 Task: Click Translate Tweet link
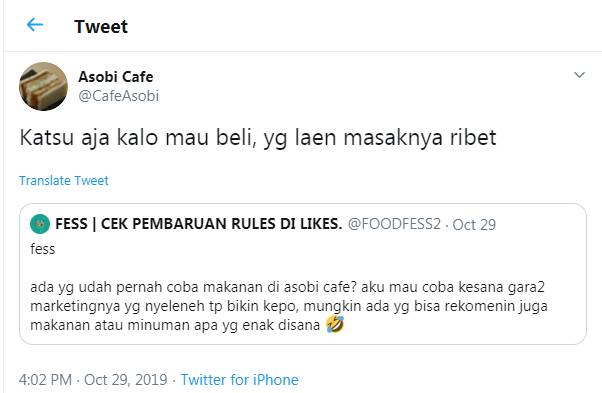pos(64,180)
